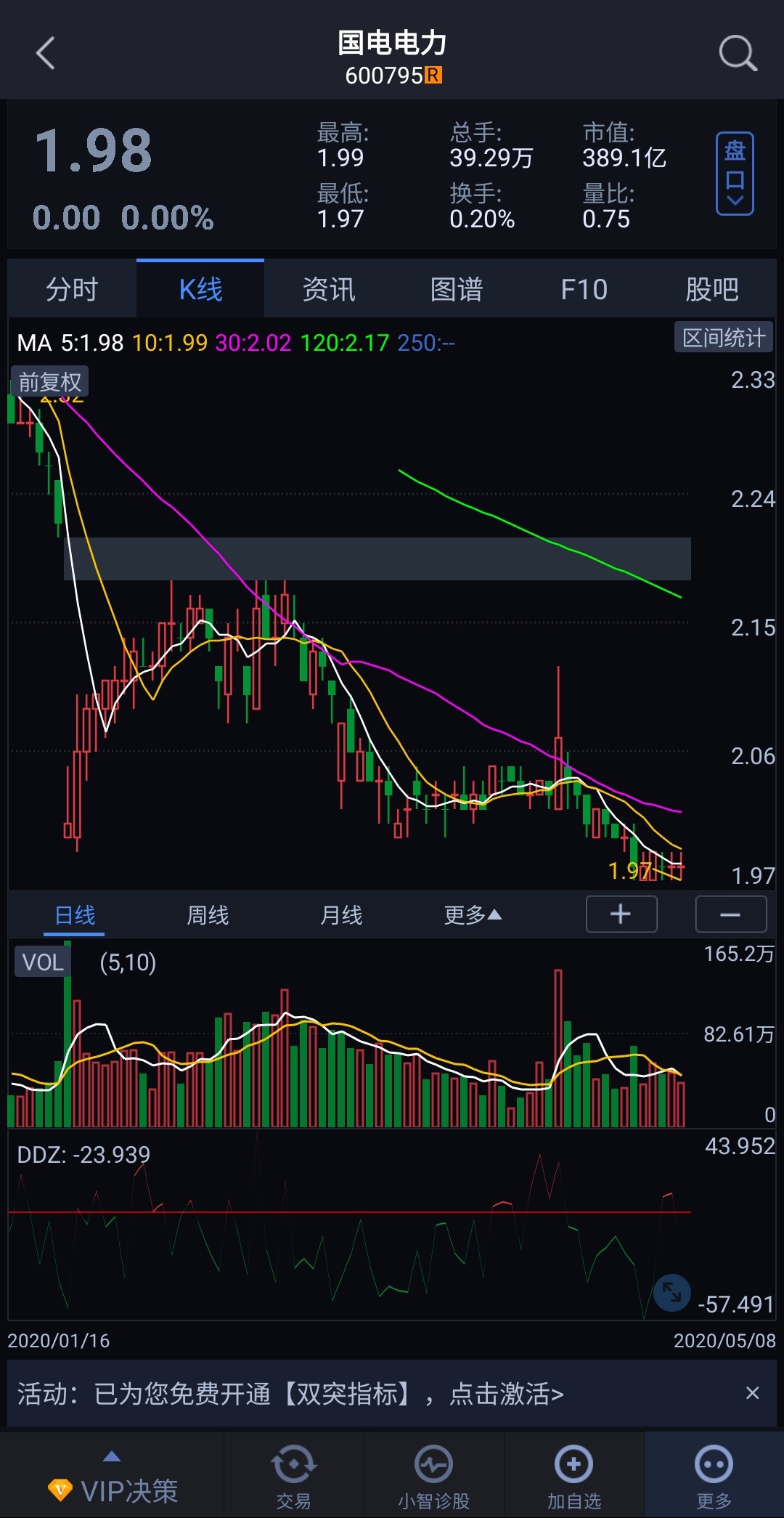Image resolution: width=784 pixels, height=1518 pixels.
Task: Tap the 市值 389.1亿 value
Action: tap(624, 158)
